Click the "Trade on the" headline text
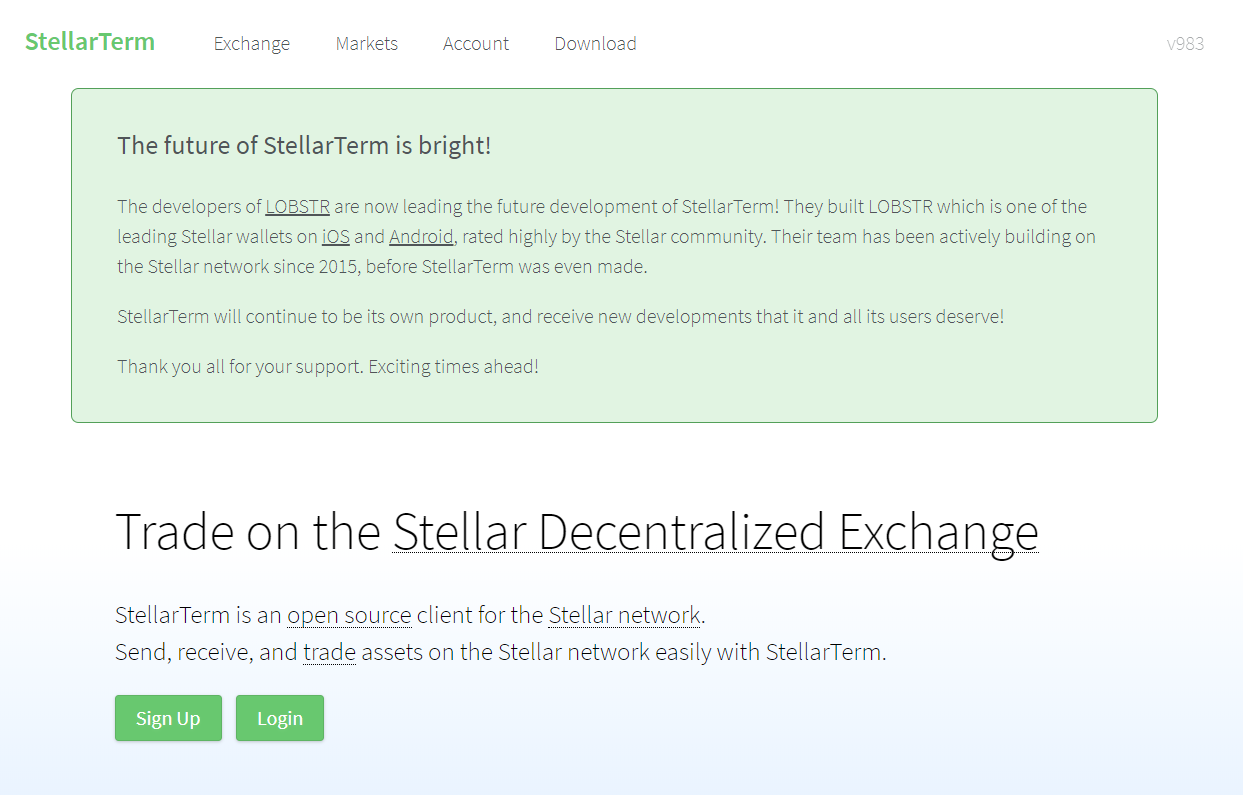Screen dimensions: 1243x795 tap(247, 532)
